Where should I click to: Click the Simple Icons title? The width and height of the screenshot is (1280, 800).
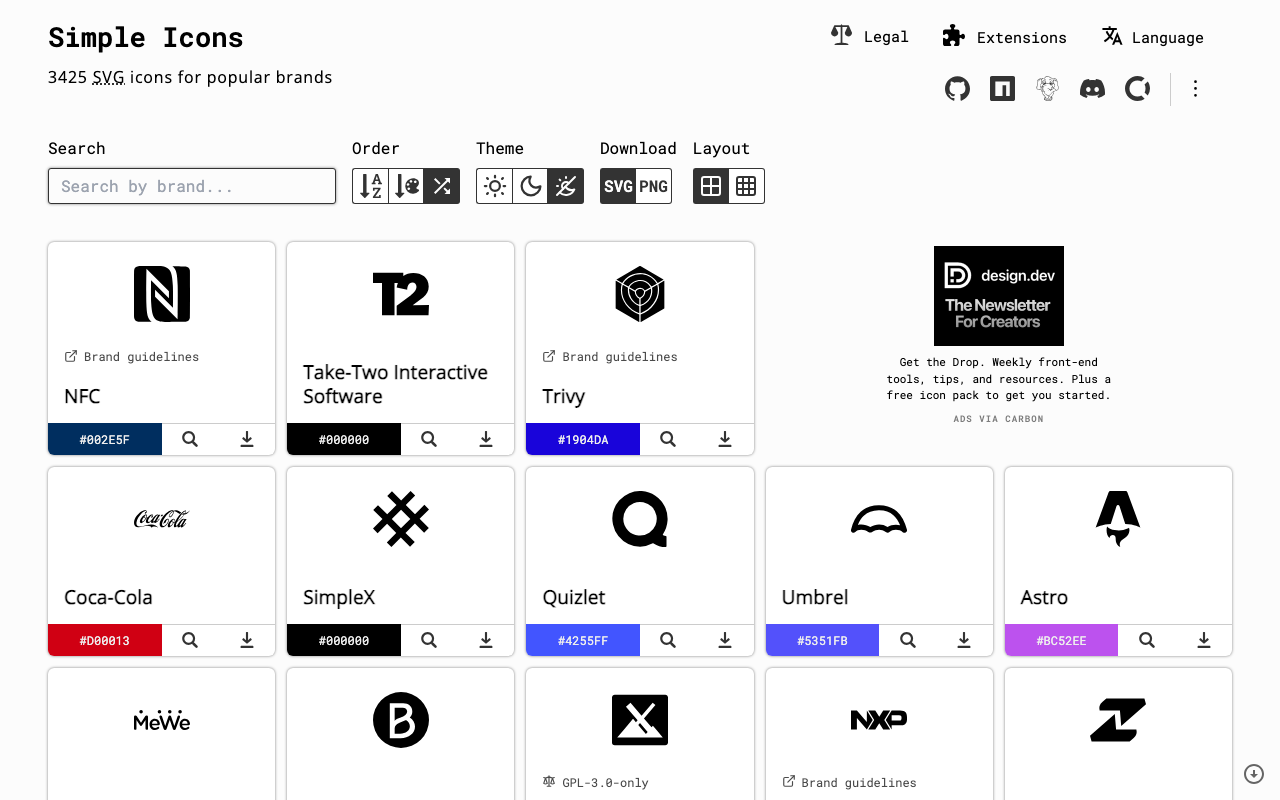click(x=146, y=38)
